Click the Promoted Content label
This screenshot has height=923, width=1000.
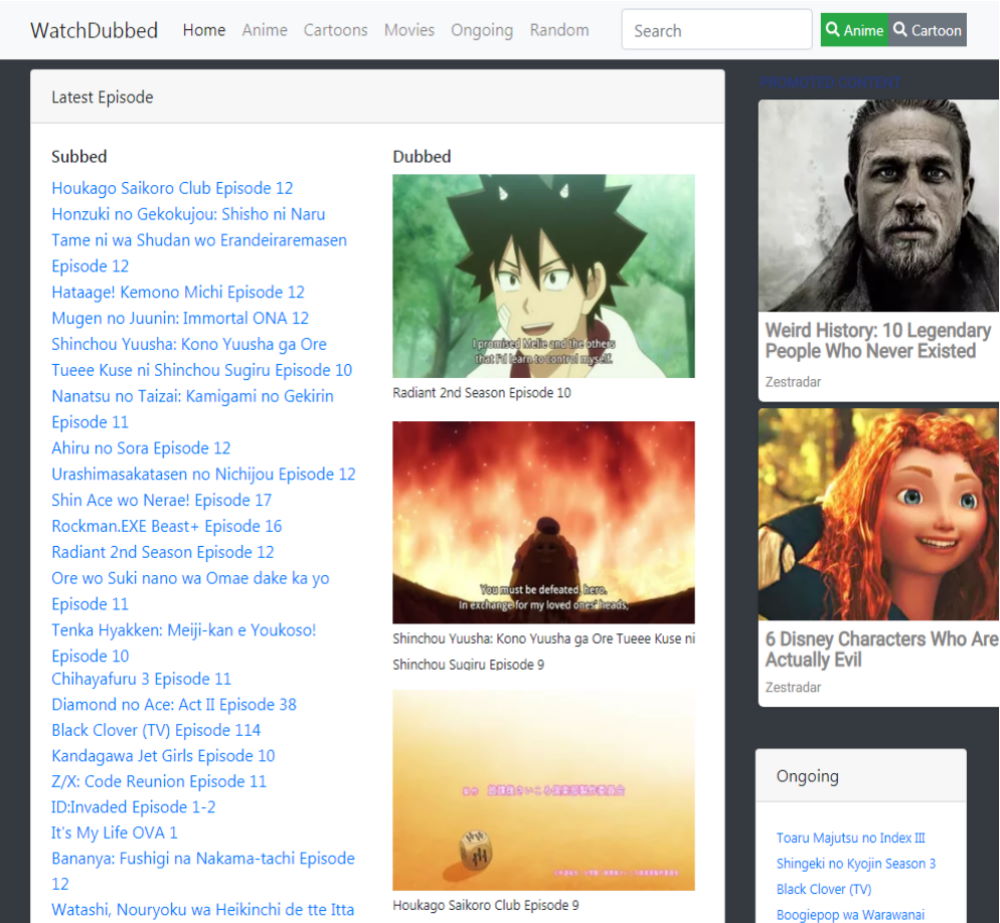coord(830,82)
